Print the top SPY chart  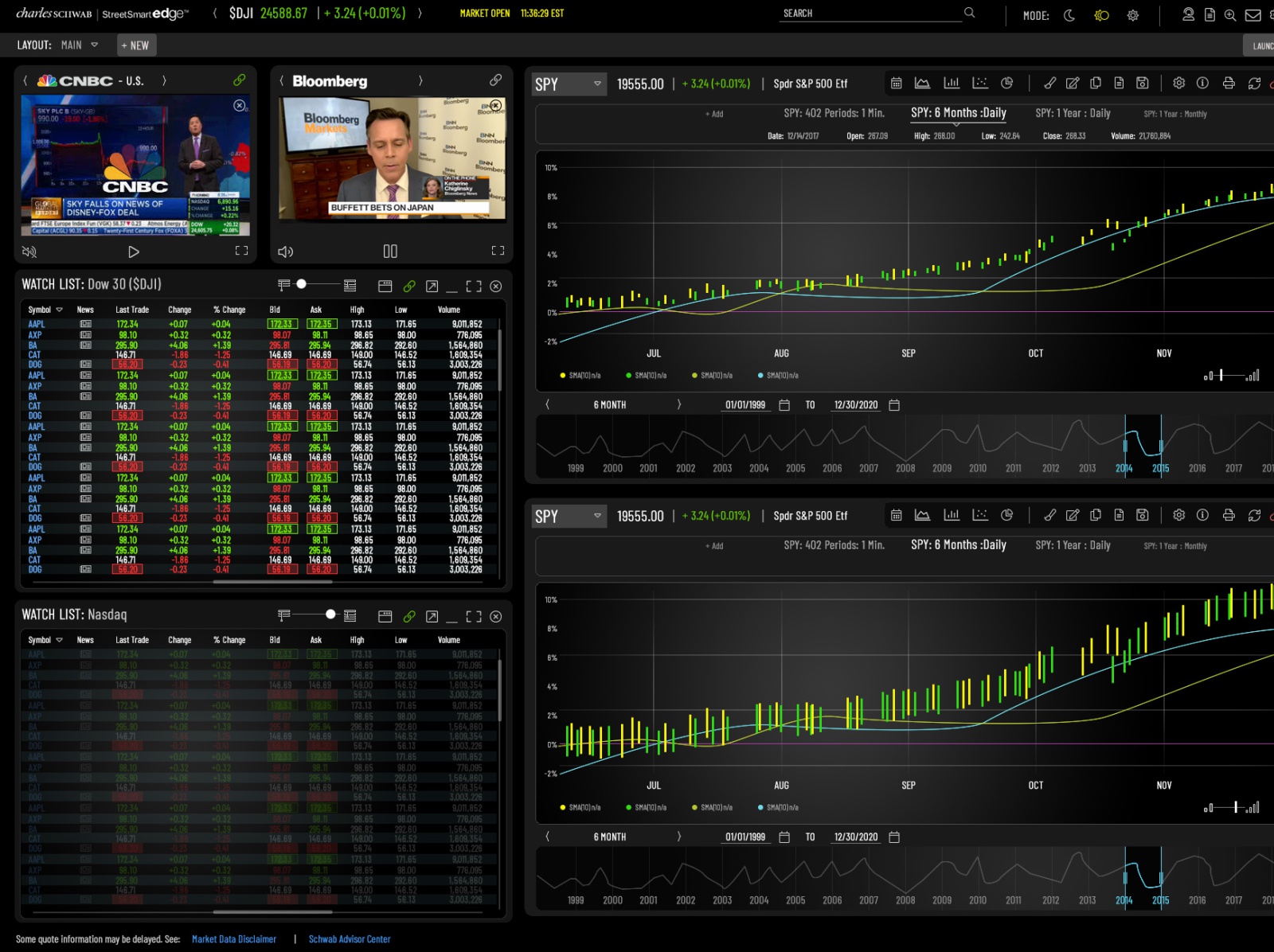1229,83
